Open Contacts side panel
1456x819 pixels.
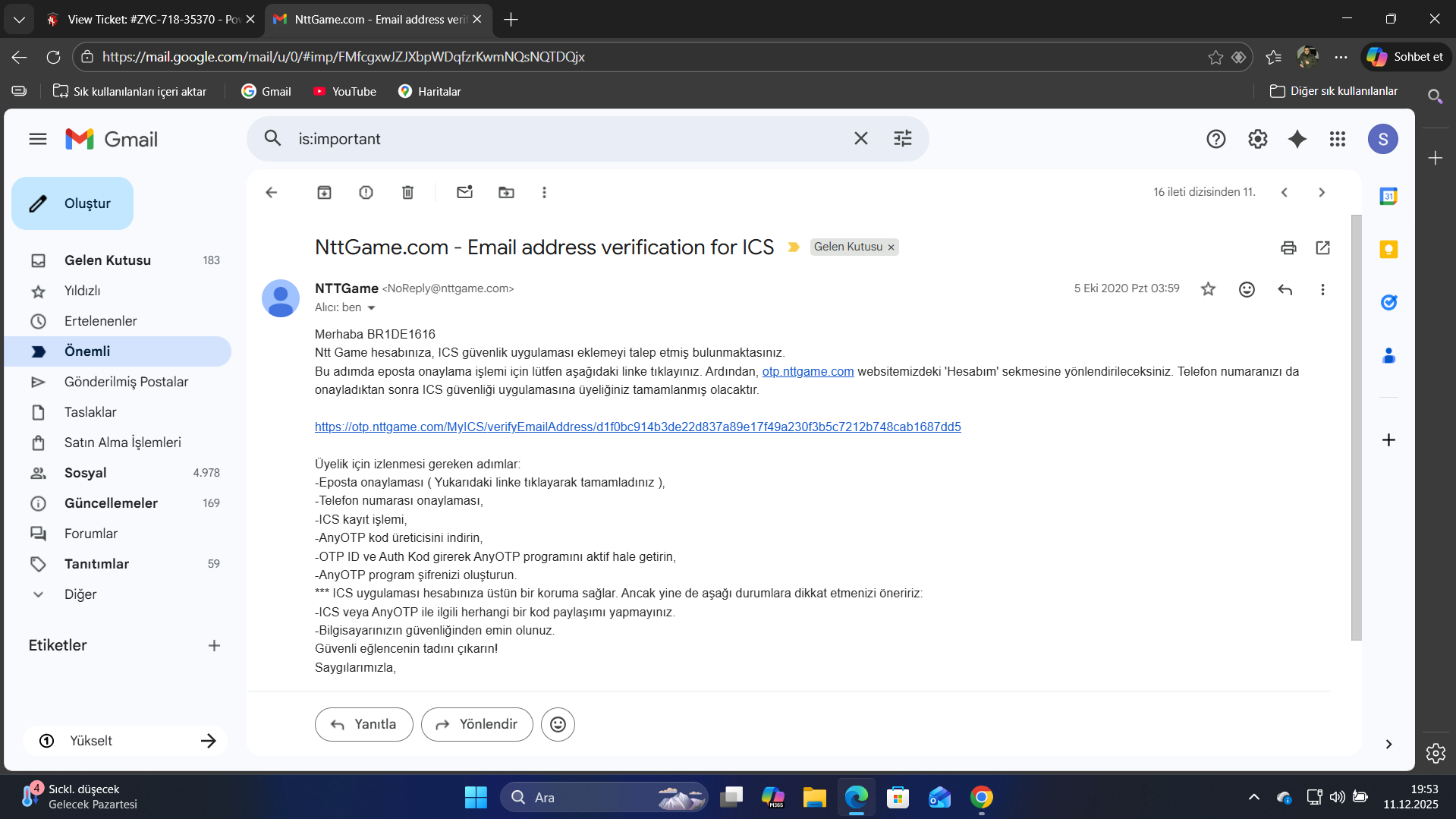pos(1388,356)
